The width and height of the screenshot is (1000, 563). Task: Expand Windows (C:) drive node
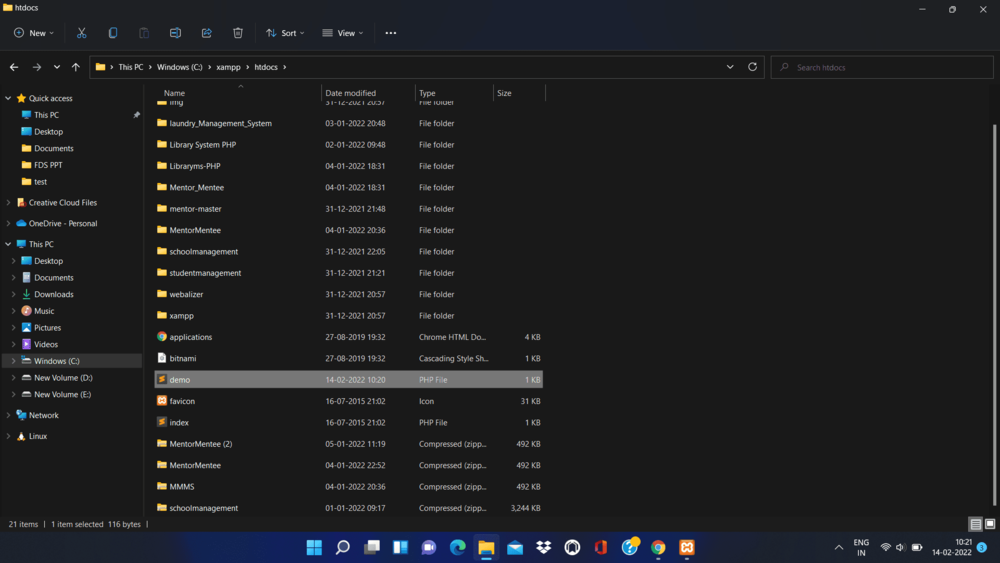click(13, 361)
